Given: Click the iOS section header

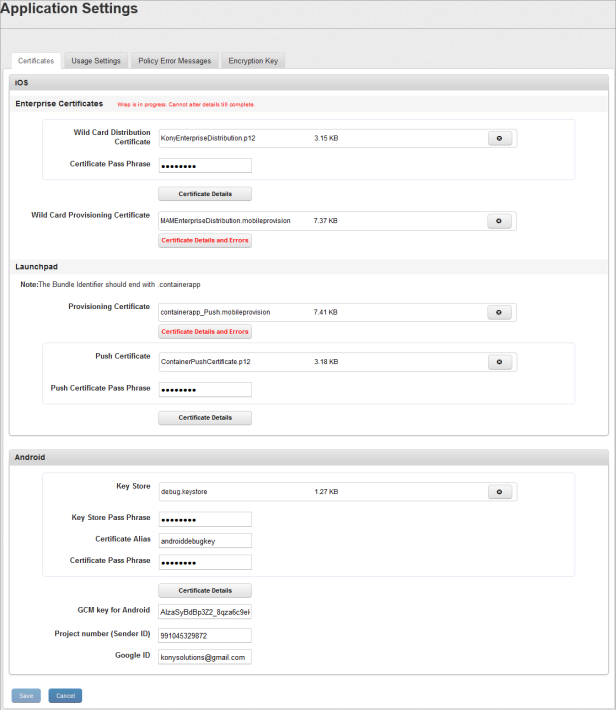Looking at the screenshot, I should 308,83.
